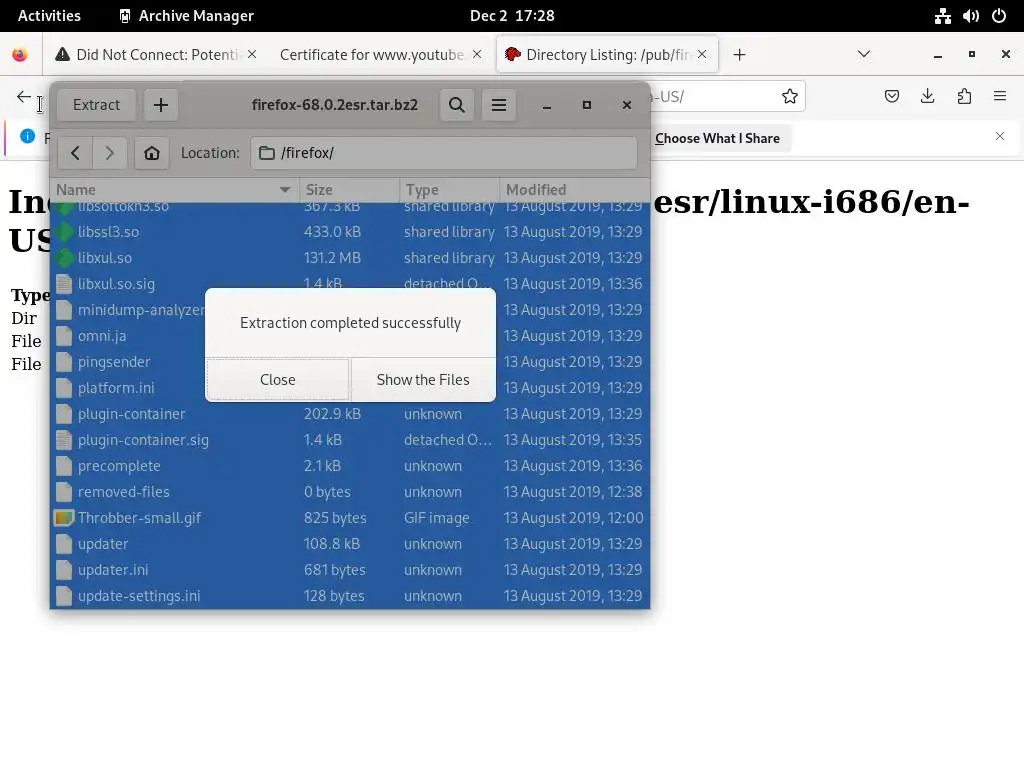Open a new Firefox tab
Viewport: 1024px width, 768px height.
point(739,55)
